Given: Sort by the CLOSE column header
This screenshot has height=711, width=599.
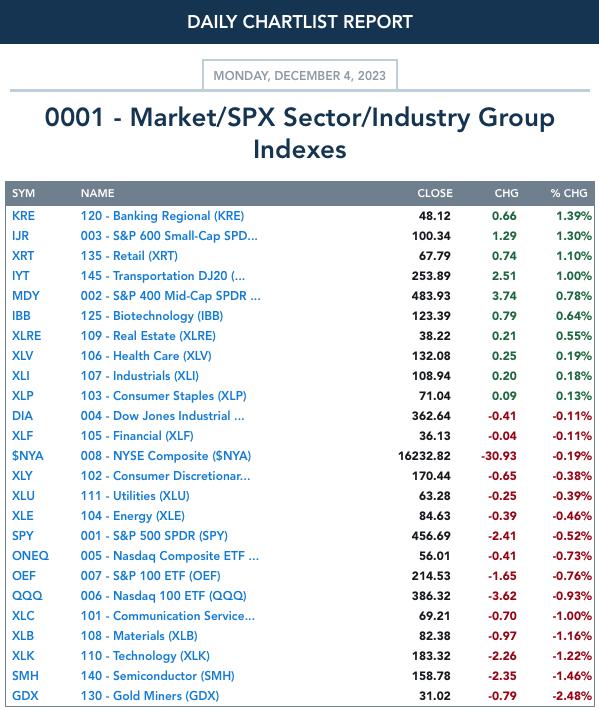Looking at the screenshot, I should (x=435, y=193).
